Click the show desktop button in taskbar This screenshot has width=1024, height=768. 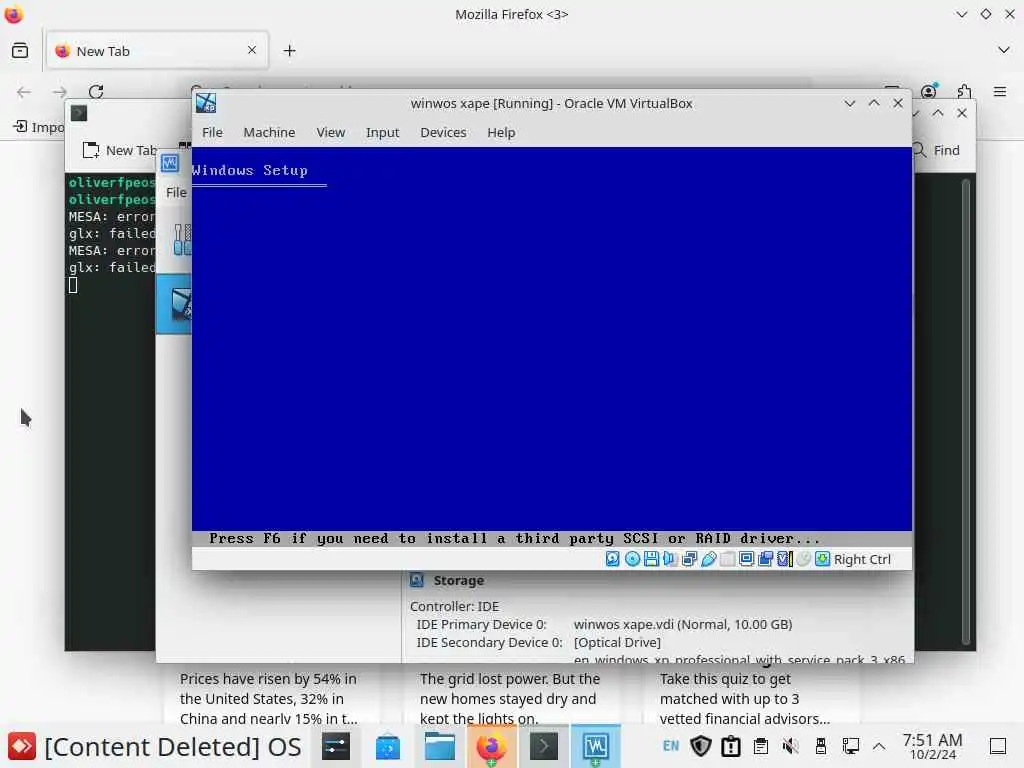pos(998,746)
